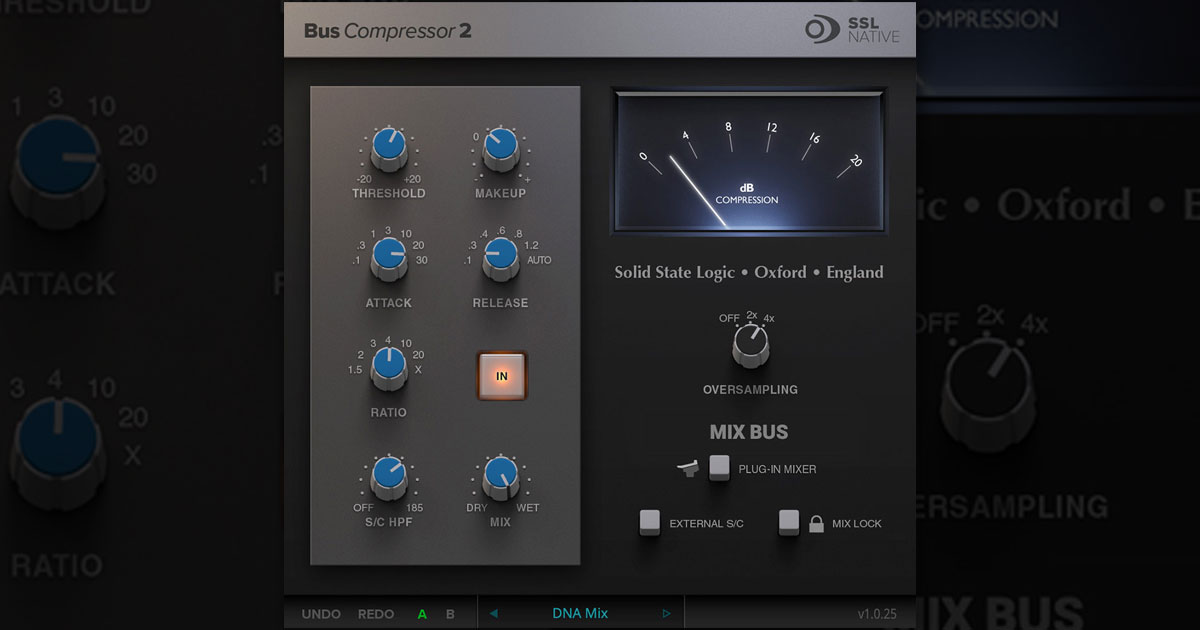Click the Attack knob
This screenshot has height=630, width=1200.
point(389,258)
